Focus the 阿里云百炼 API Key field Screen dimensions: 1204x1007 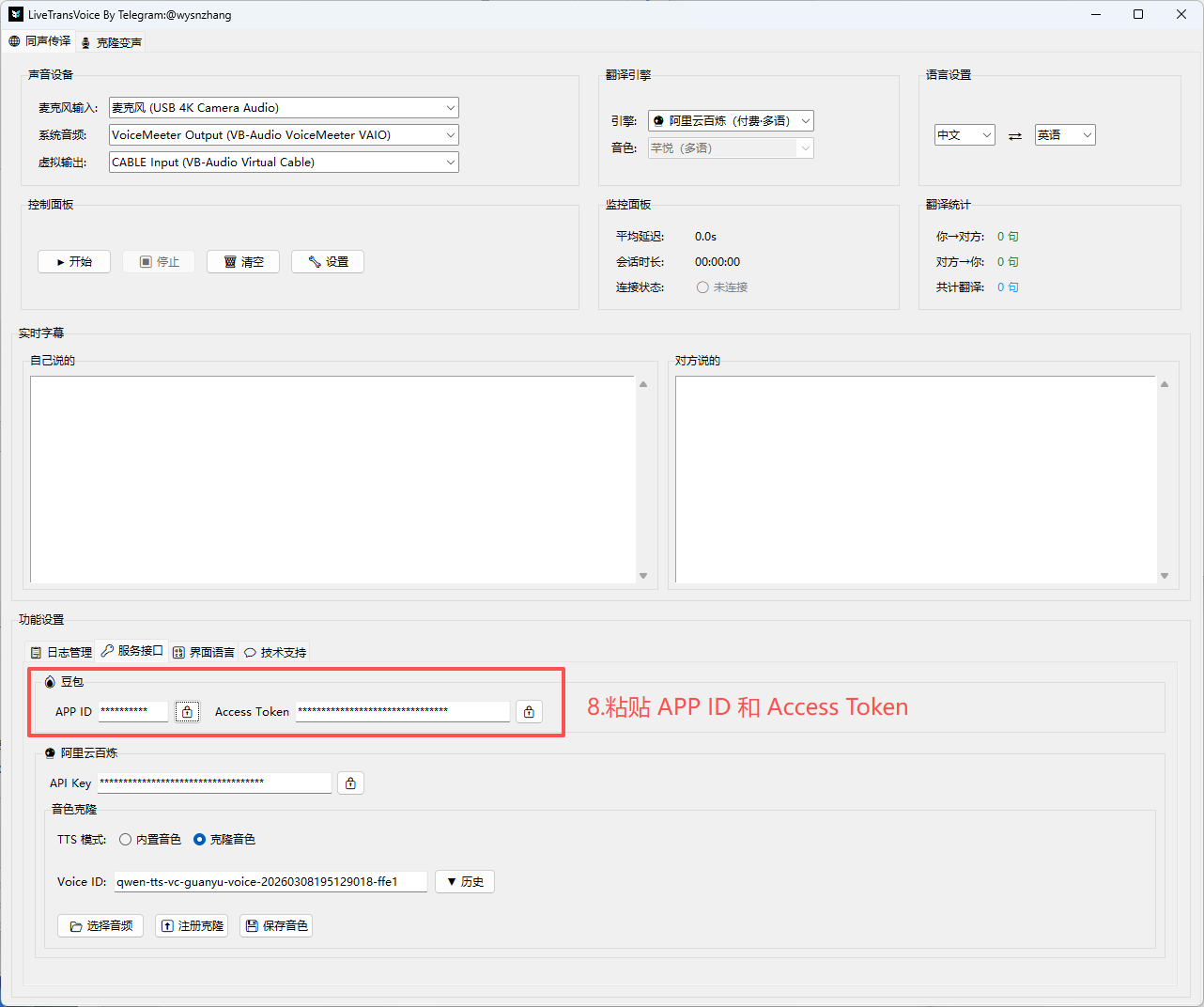pos(215,782)
